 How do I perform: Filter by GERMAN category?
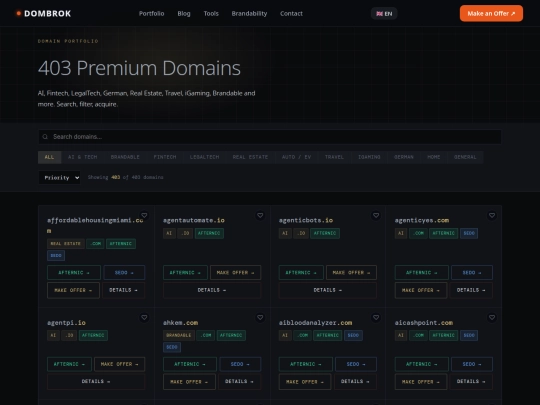(x=404, y=157)
